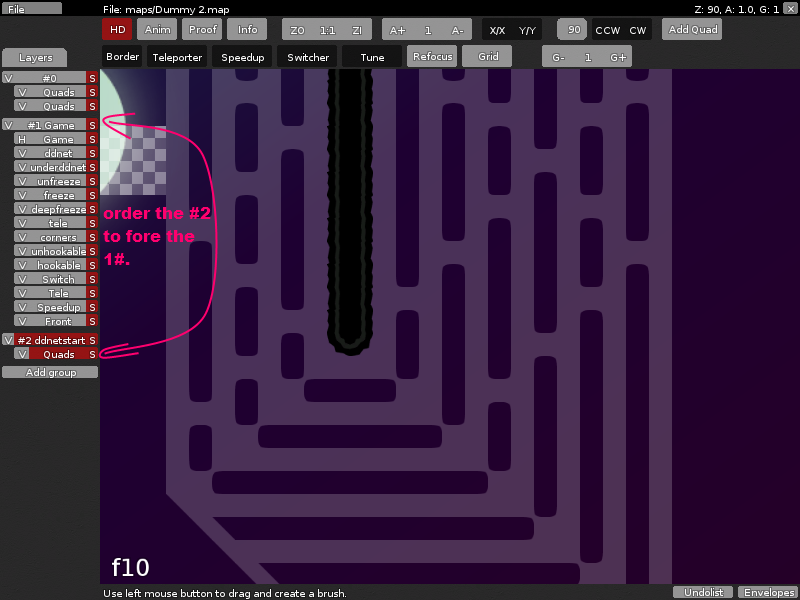Screen dimensions: 800x600
Task: Toggle HD mode in the toolbar
Action: 117,29
